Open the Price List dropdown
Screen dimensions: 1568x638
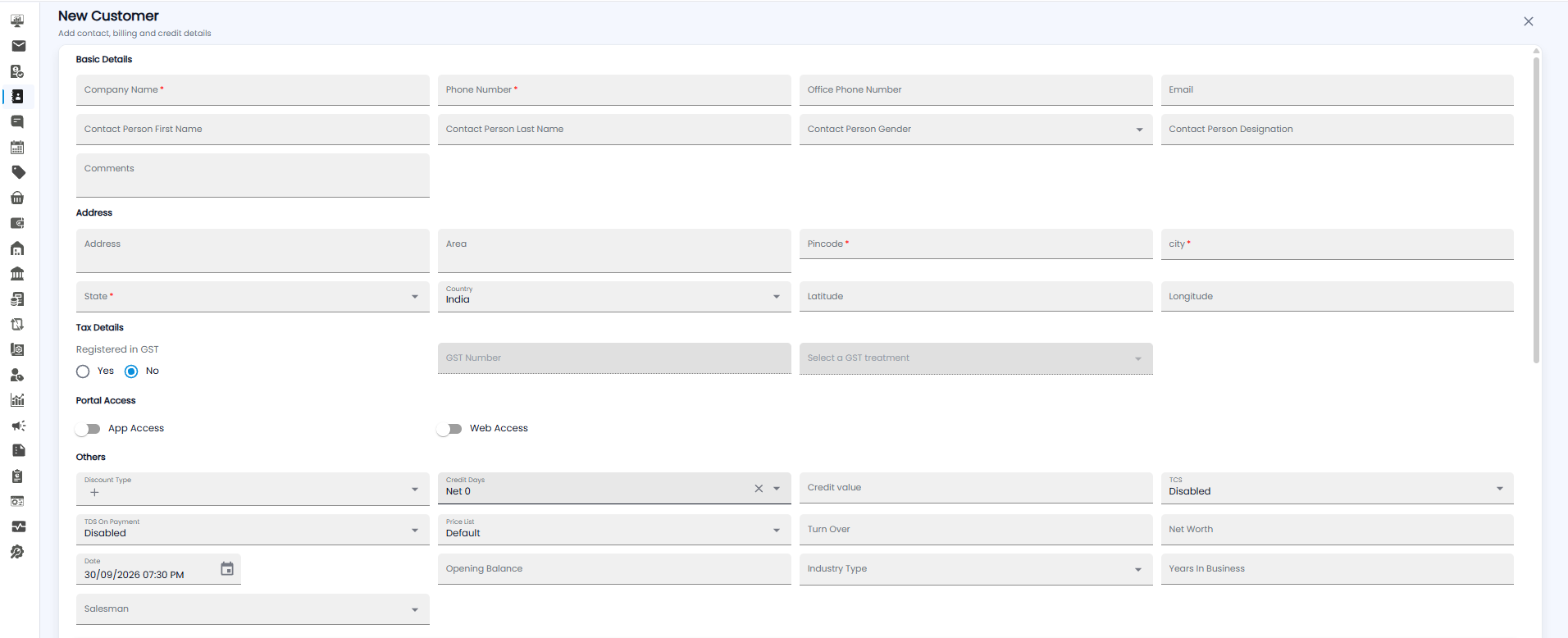coord(614,530)
